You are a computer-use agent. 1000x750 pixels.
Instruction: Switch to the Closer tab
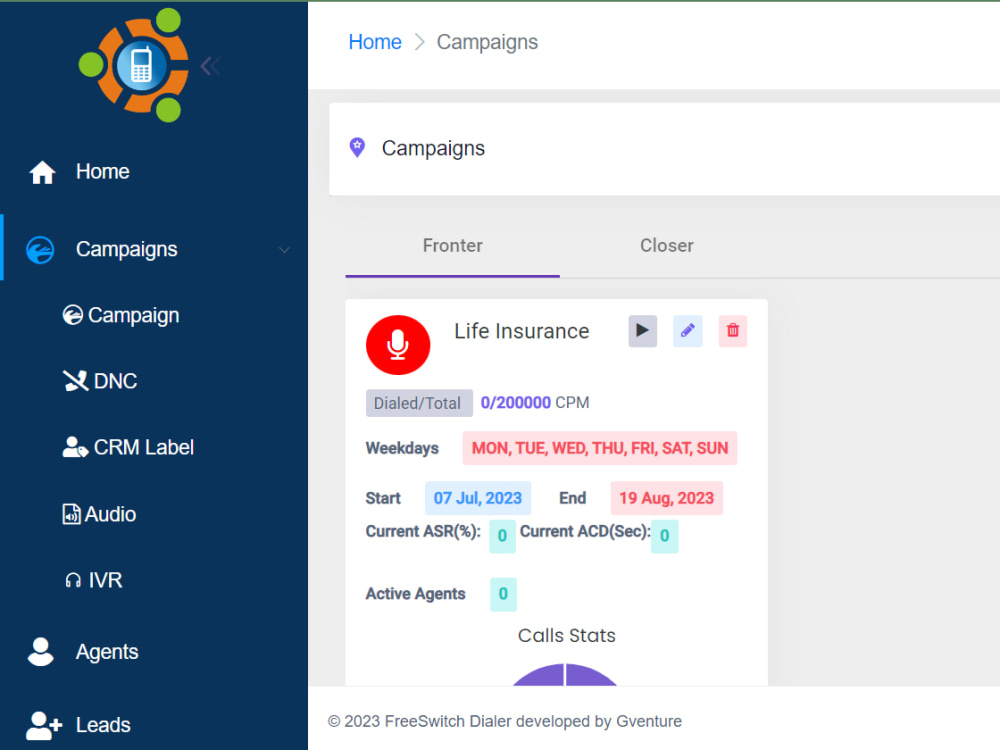(667, 245)
